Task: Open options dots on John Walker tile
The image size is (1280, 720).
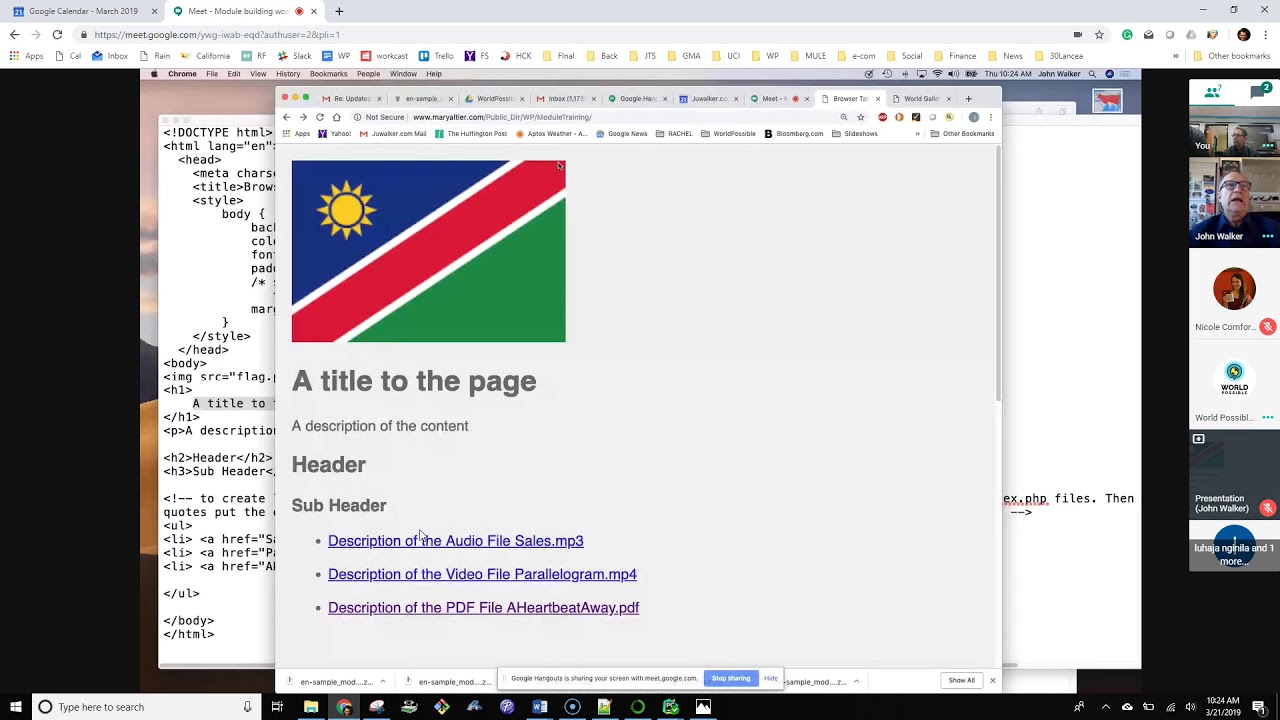Action: click(x=1268, y=237)
